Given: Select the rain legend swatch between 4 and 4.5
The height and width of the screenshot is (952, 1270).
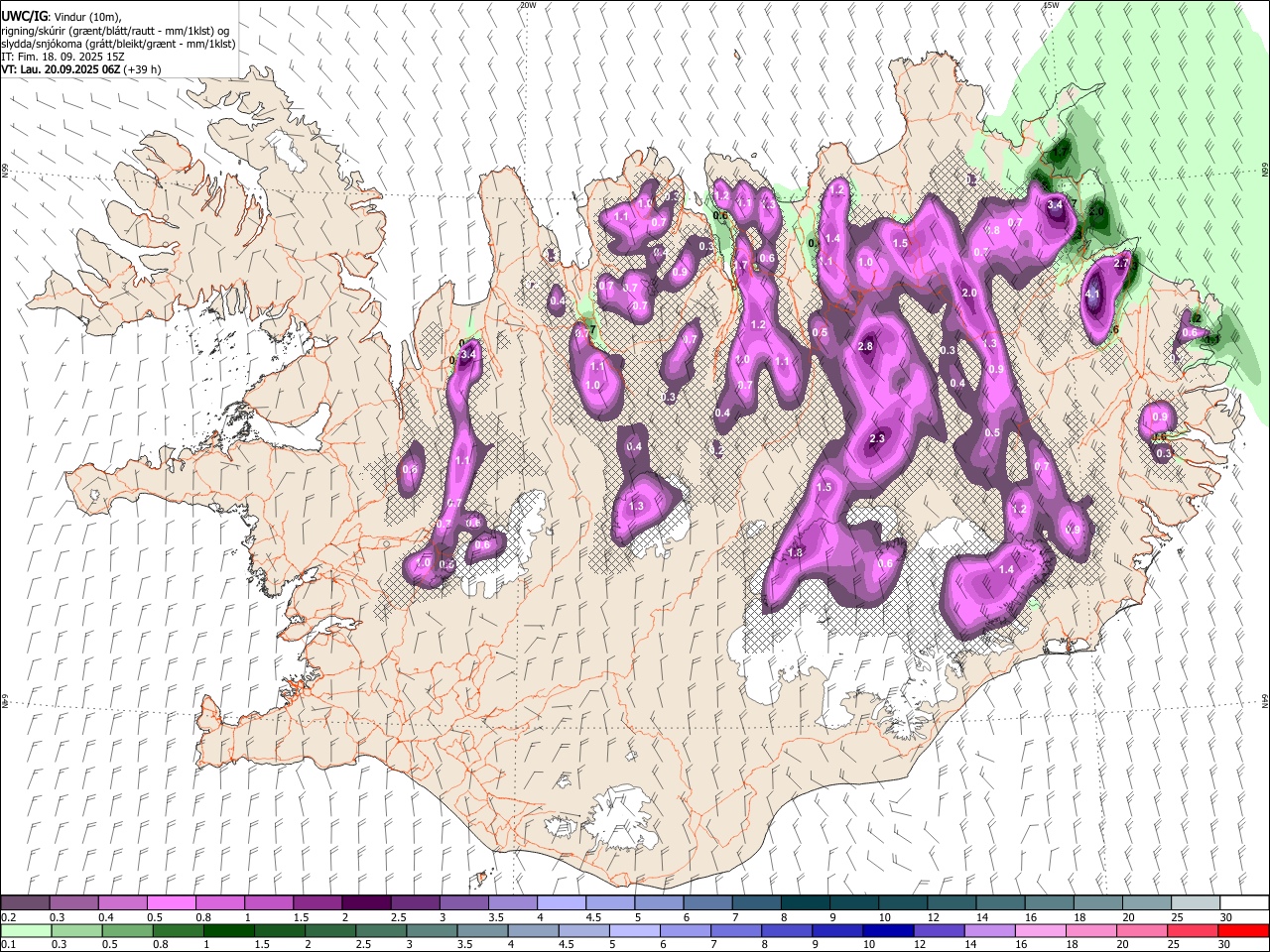Looking at the screenshot, I should 532,930.
